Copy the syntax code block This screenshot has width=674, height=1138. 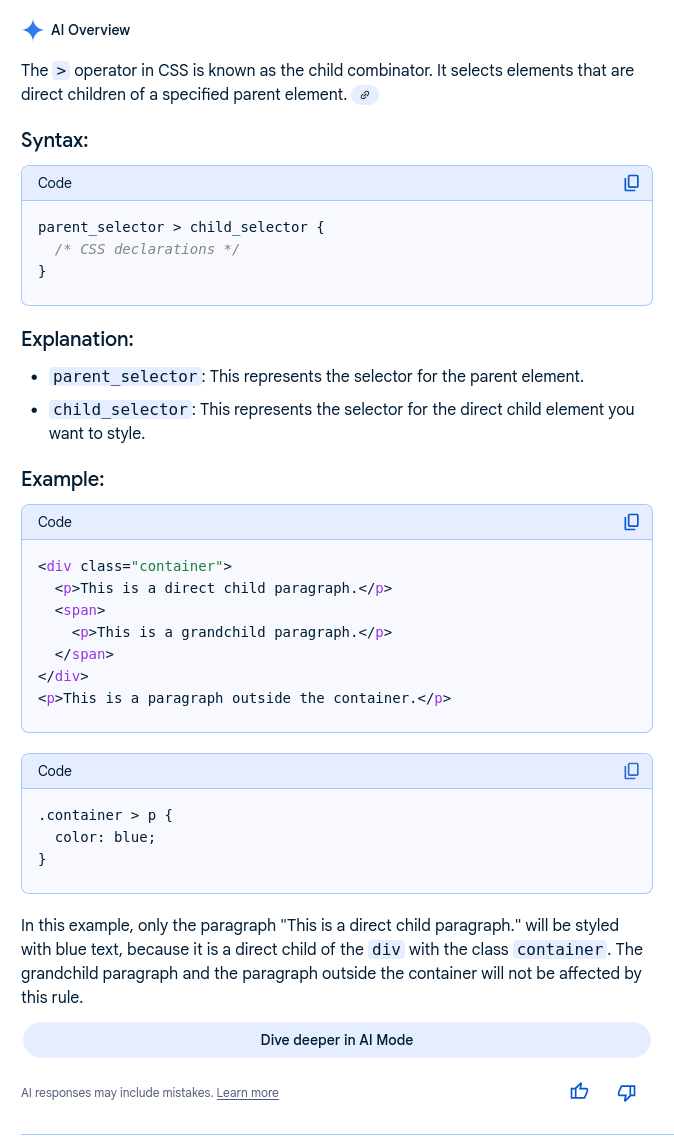pyautogui.click(x=631, y=183)
